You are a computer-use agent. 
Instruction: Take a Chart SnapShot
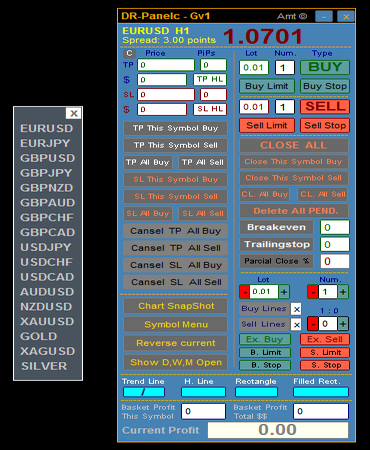click(175, 306)
